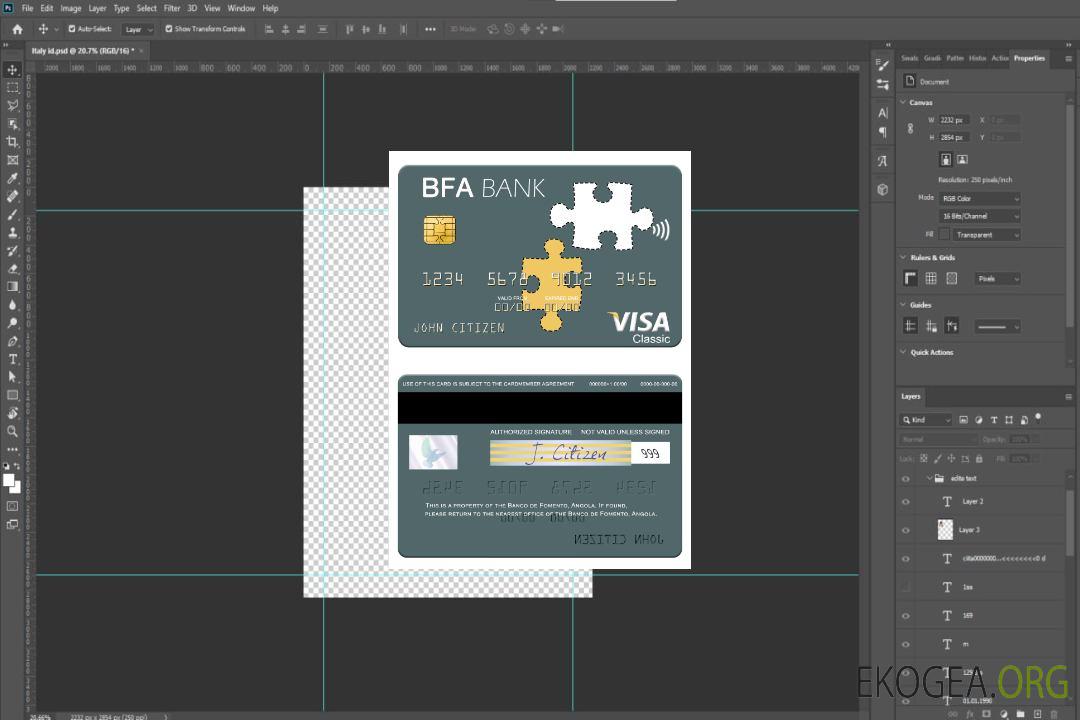Click the layer style fx icon
This screenshot has height=720, width=1080.
[x=970, y=714]
